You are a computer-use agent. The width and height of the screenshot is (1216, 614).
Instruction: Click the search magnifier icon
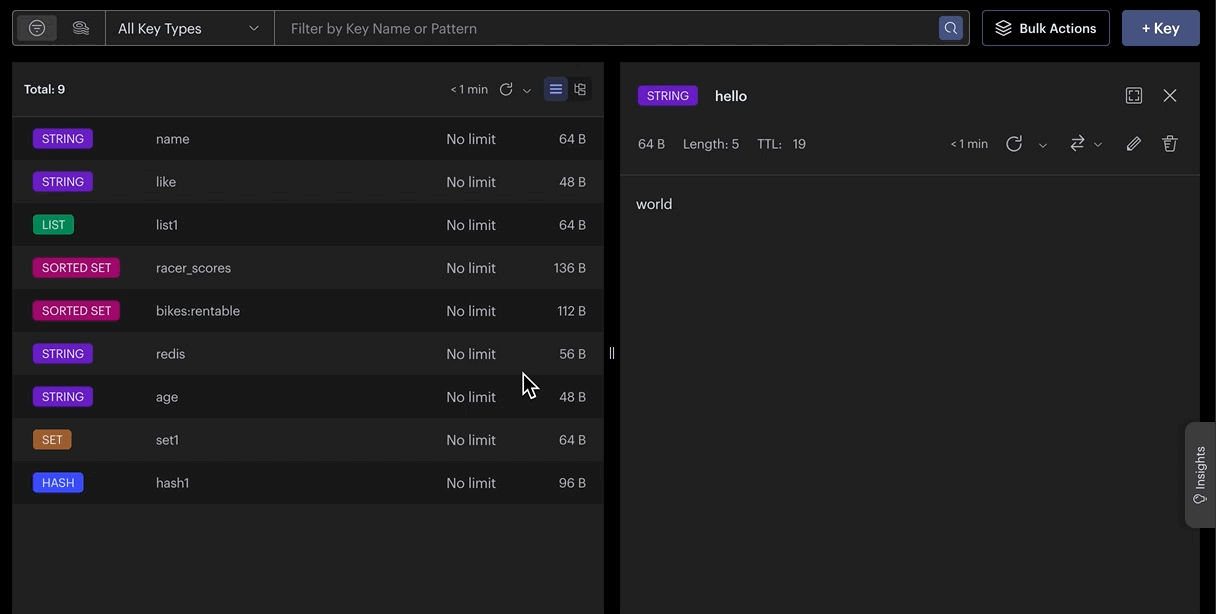pos(951,28)
